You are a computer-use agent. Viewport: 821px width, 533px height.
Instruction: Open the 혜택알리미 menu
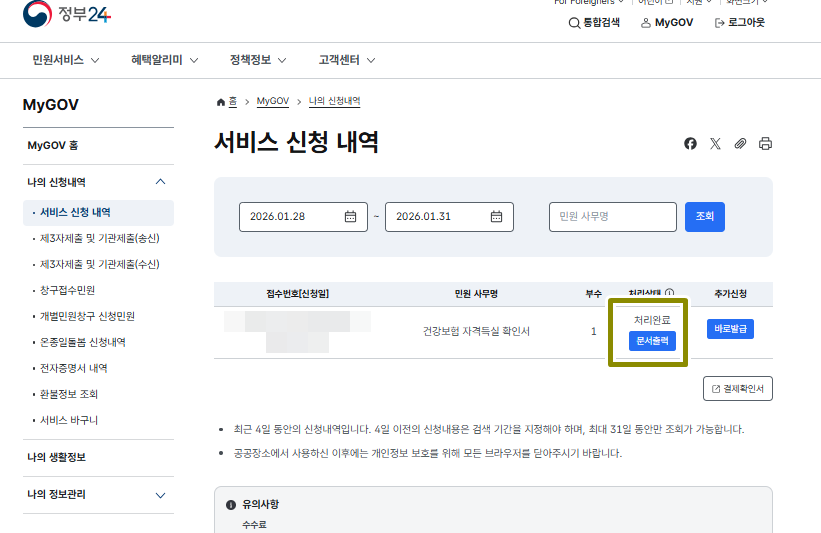(164, 60)
